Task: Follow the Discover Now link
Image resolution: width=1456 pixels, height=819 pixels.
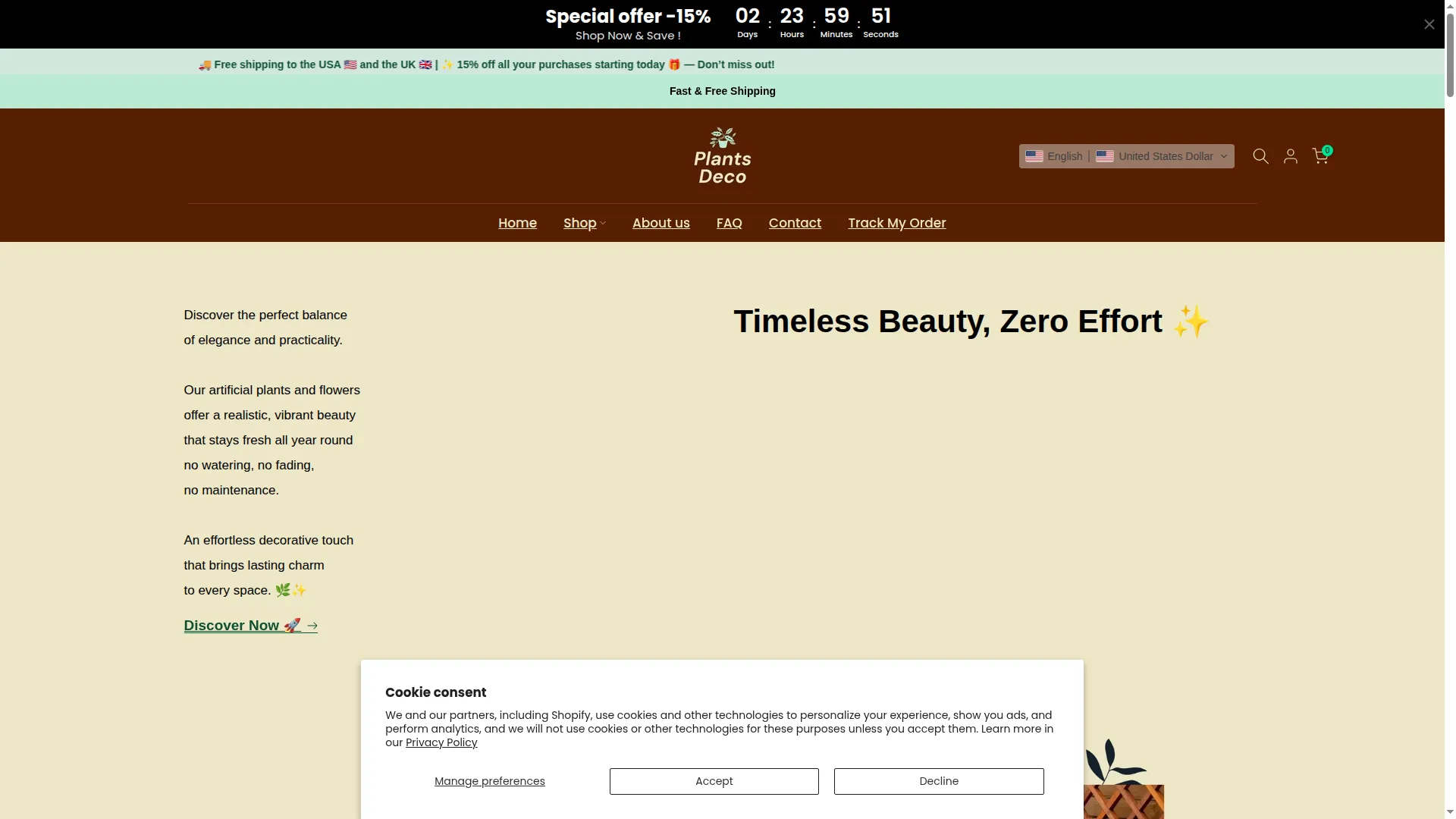Action: coord(250,626)
